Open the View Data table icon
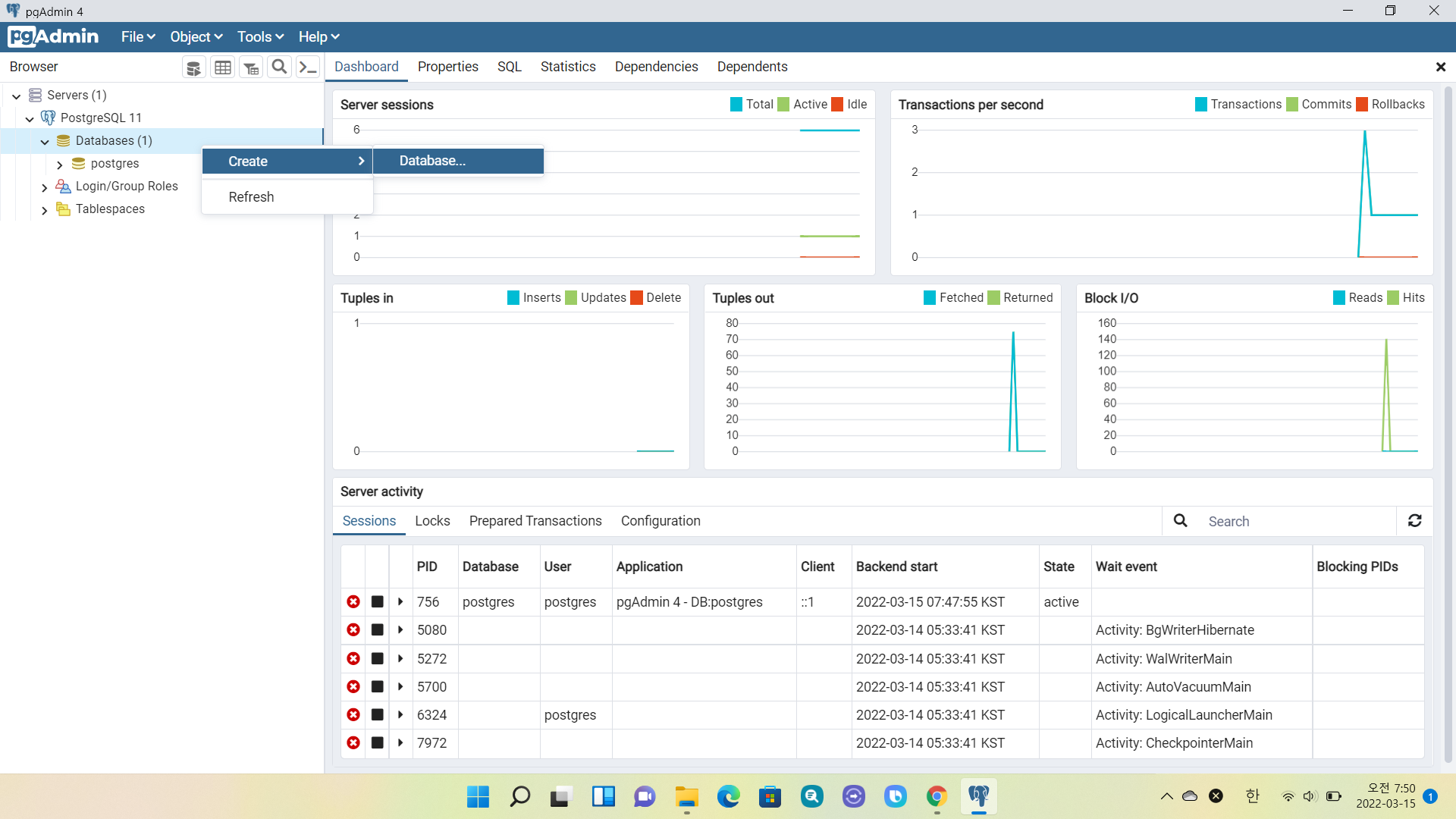 [222, 67]
